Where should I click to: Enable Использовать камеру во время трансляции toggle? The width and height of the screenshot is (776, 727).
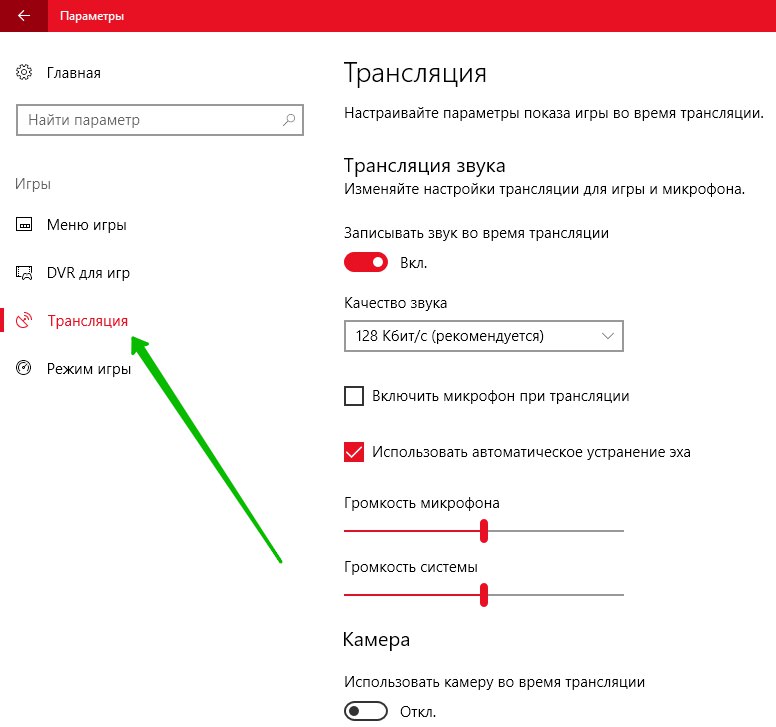pyautogui.click(x=366, y=711)
